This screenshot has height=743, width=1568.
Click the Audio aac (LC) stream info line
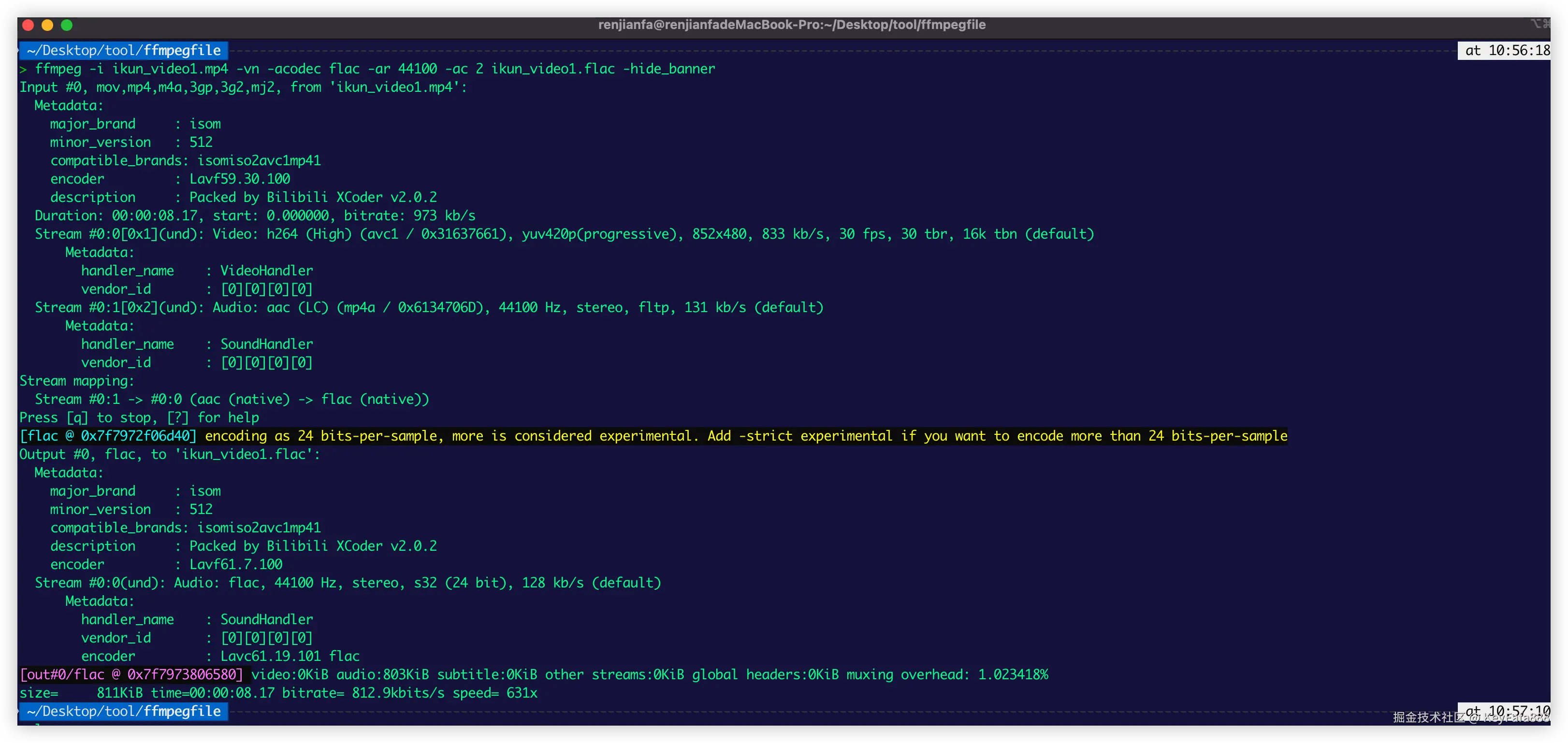pos(429,307)
